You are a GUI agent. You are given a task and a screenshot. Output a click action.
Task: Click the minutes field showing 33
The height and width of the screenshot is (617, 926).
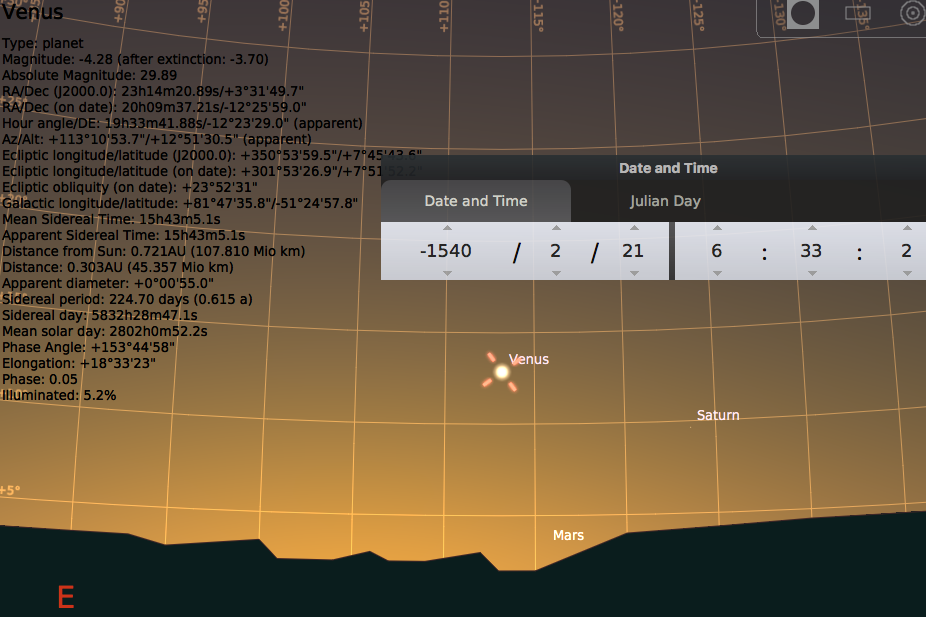(811, 251)
